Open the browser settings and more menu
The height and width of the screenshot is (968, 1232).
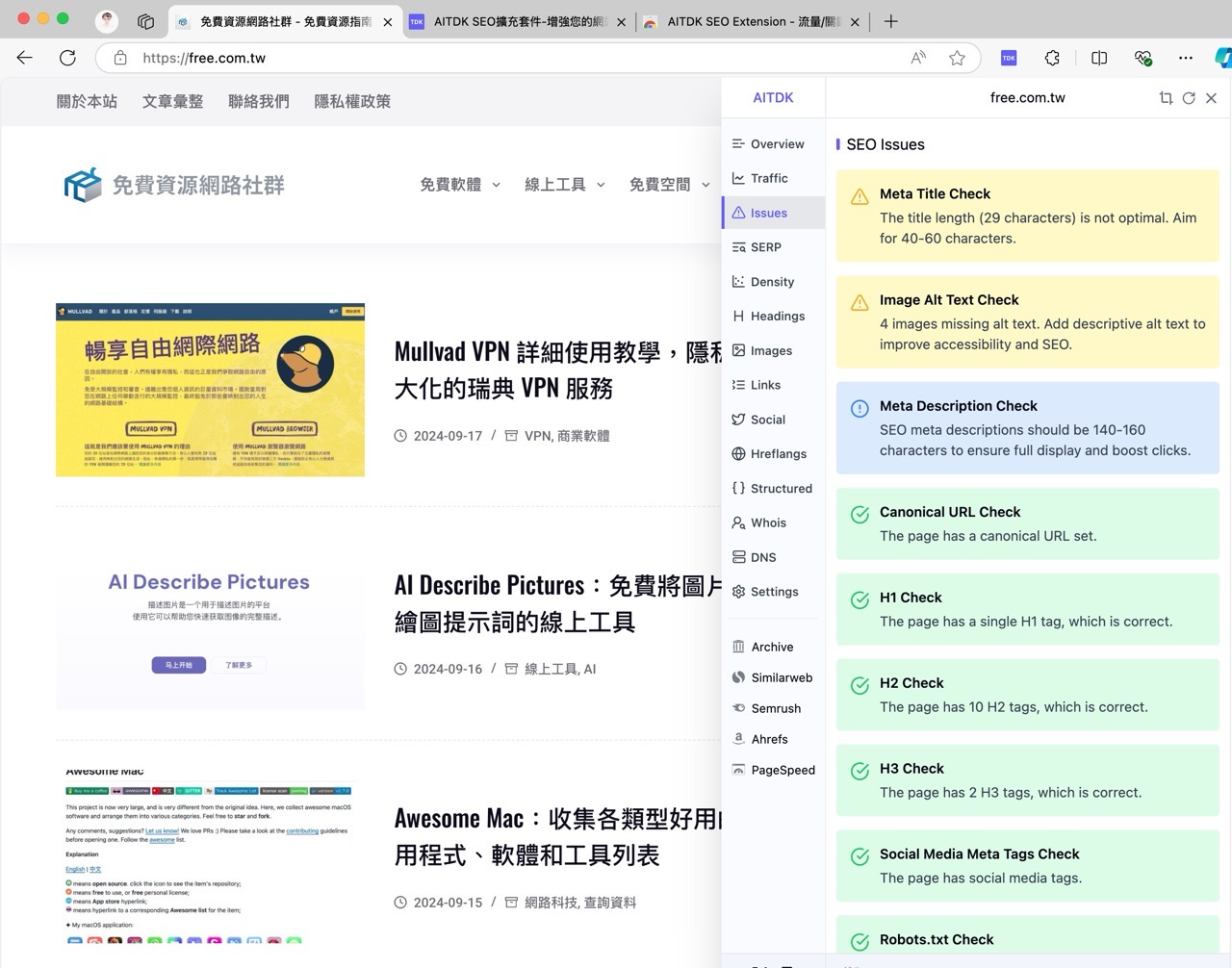tap(1186, 58)
